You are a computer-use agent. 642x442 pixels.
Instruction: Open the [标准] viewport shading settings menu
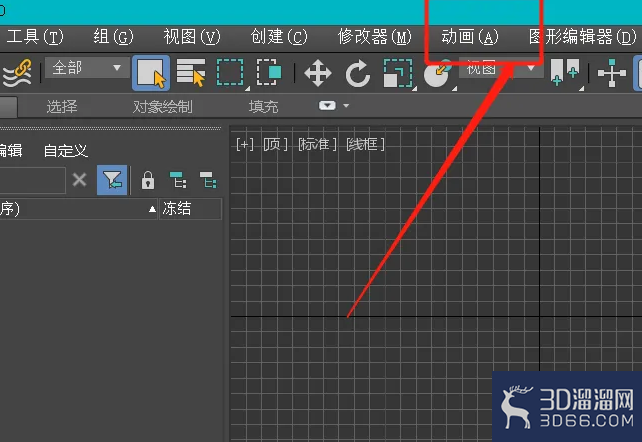(x=316, y=144)
